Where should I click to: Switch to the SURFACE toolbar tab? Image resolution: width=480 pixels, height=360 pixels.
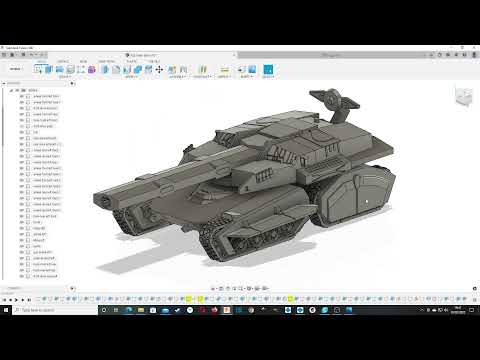point(63,61)
